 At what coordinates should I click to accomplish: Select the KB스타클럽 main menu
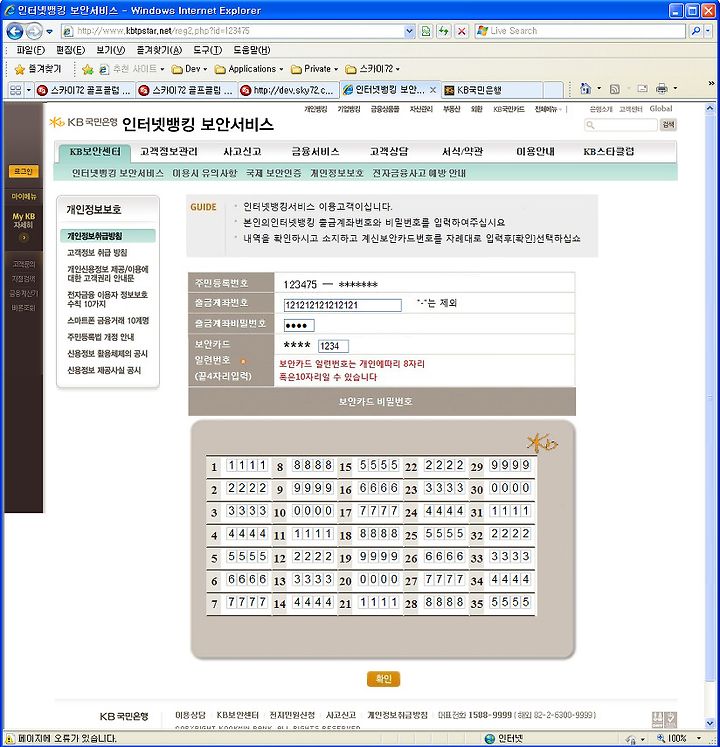[x=608, y=152]
